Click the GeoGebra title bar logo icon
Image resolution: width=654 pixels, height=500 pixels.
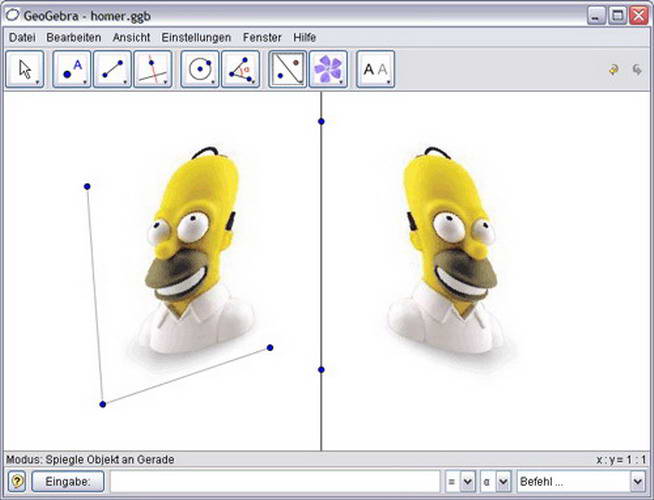pyautogui.click(x=12, y=15)
